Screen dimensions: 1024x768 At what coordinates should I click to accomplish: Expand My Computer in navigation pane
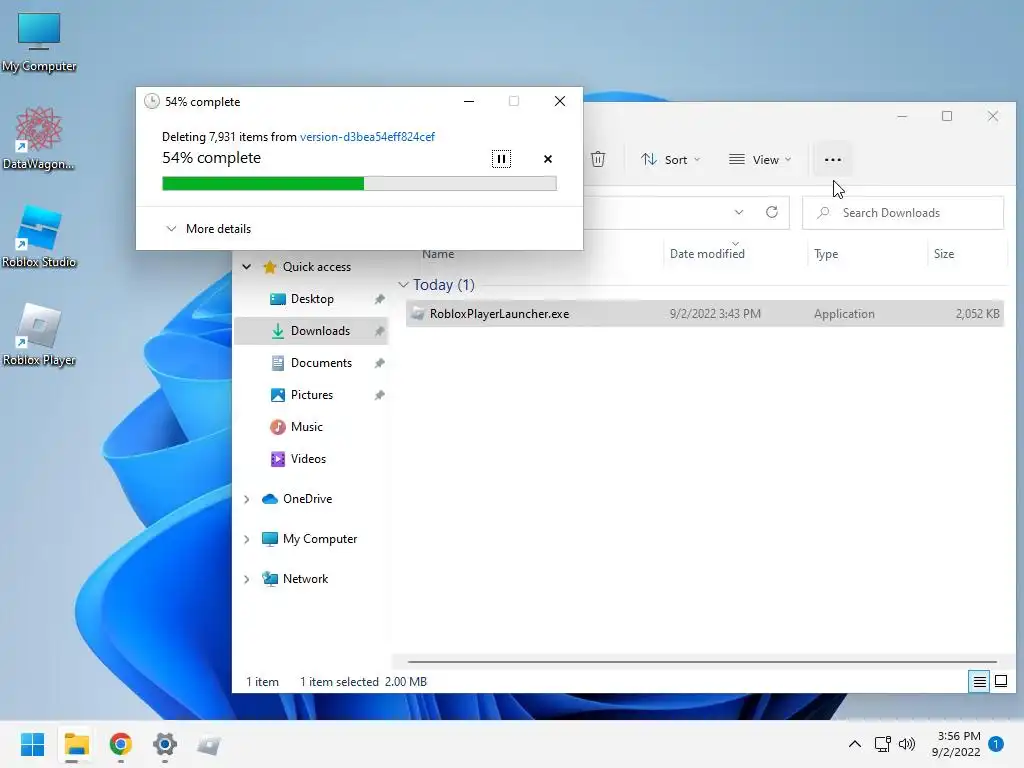[247, 539]
